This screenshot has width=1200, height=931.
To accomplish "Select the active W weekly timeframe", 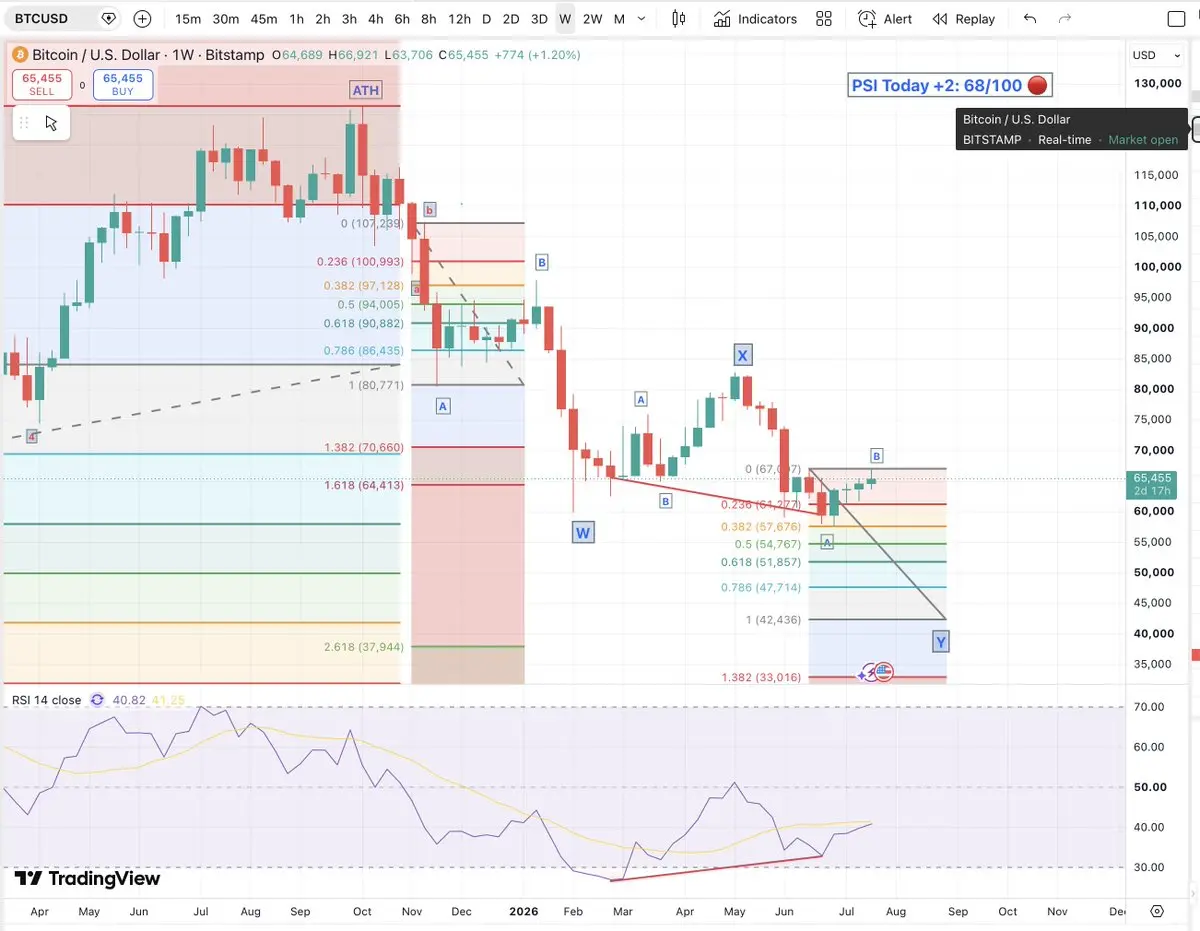I will coord(565,19).
